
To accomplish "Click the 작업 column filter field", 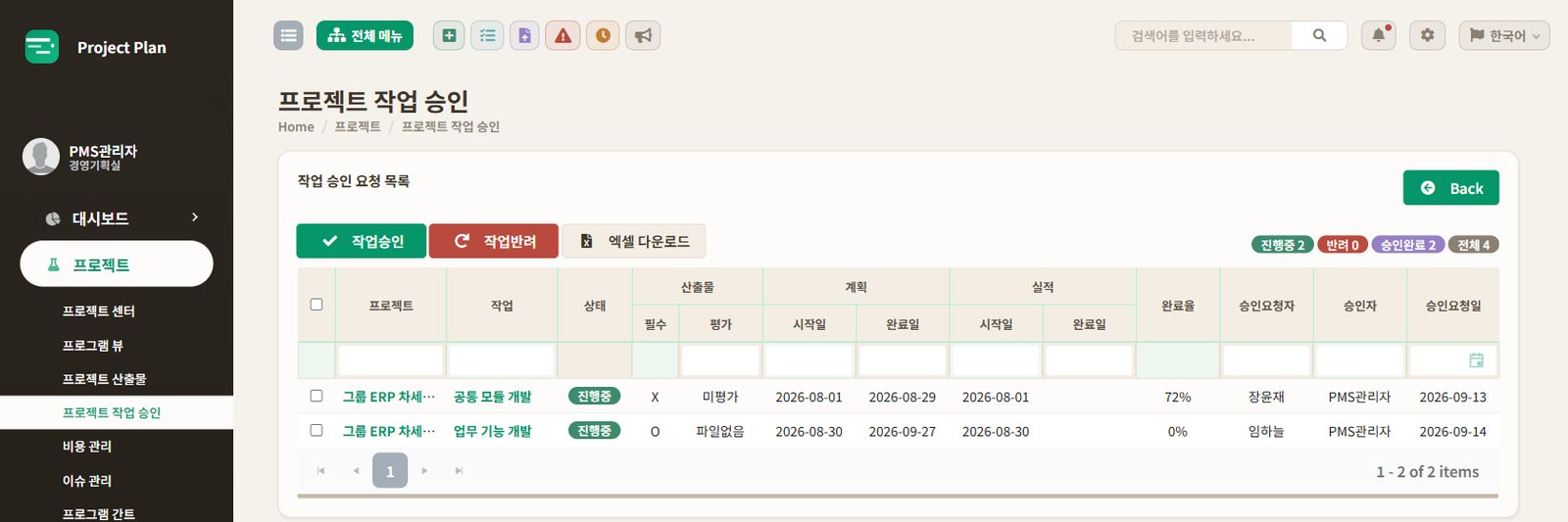I will pos(502,360).
